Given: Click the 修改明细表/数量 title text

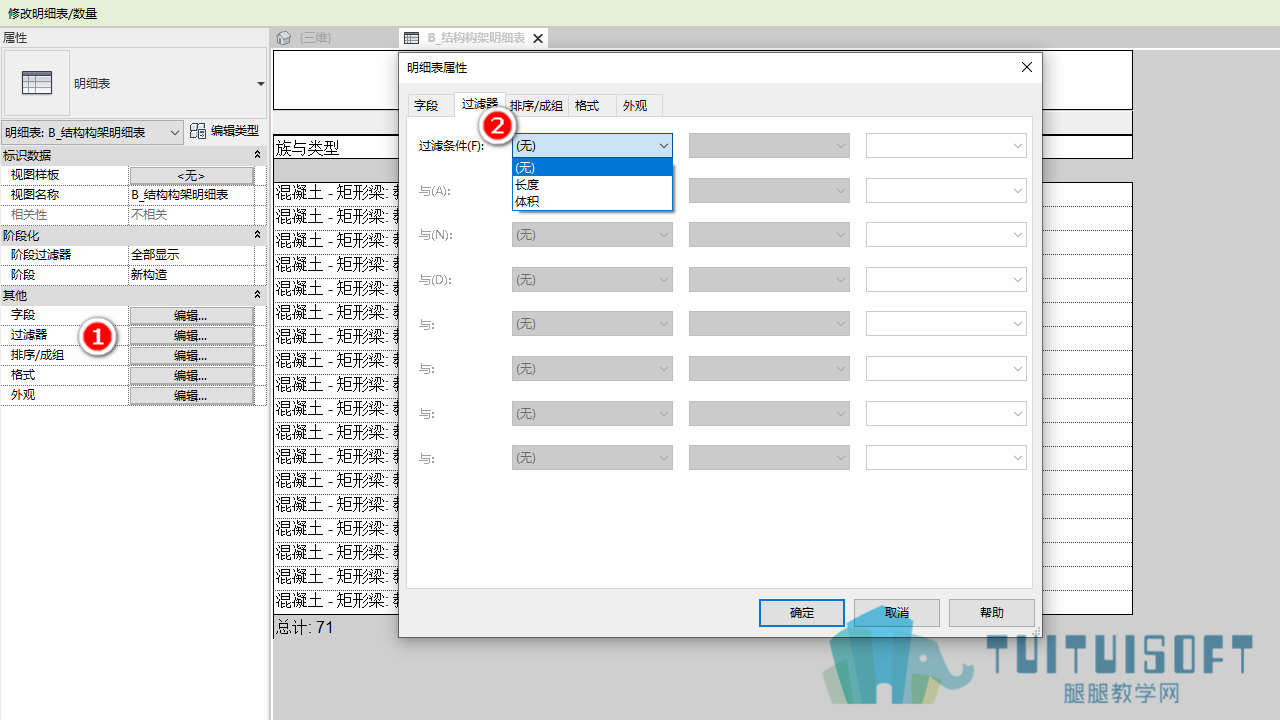Looking at the screenshot, I should point(53,13).
